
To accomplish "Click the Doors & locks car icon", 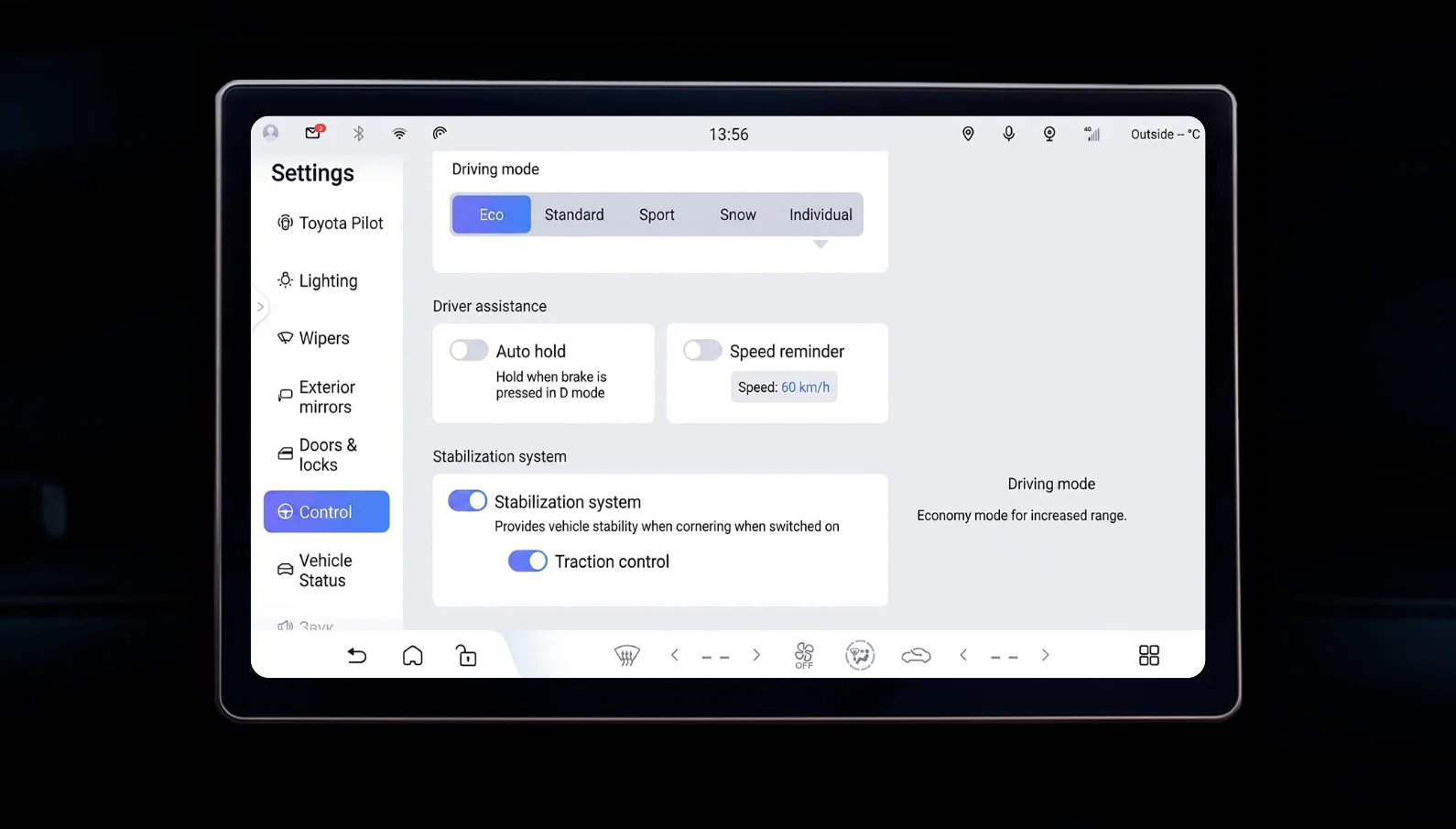I will click(285, 453).
